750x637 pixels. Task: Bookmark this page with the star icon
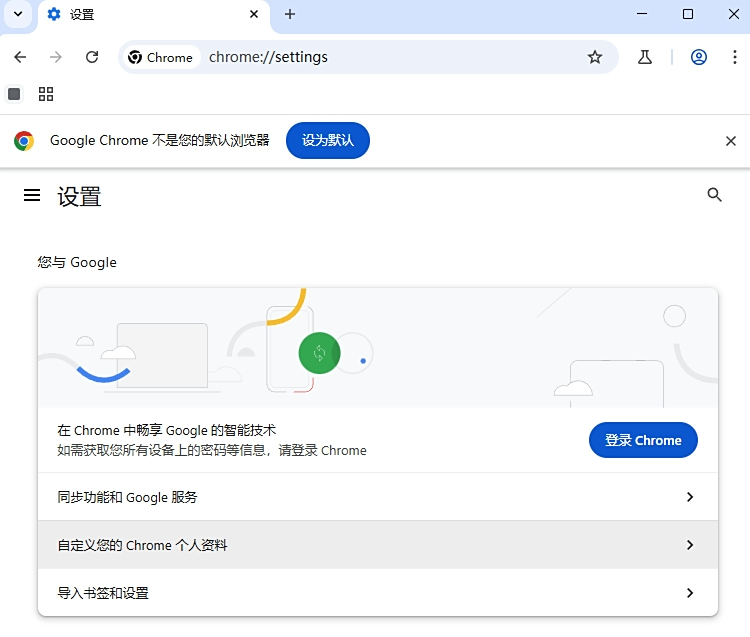click(x=595, y=57)
